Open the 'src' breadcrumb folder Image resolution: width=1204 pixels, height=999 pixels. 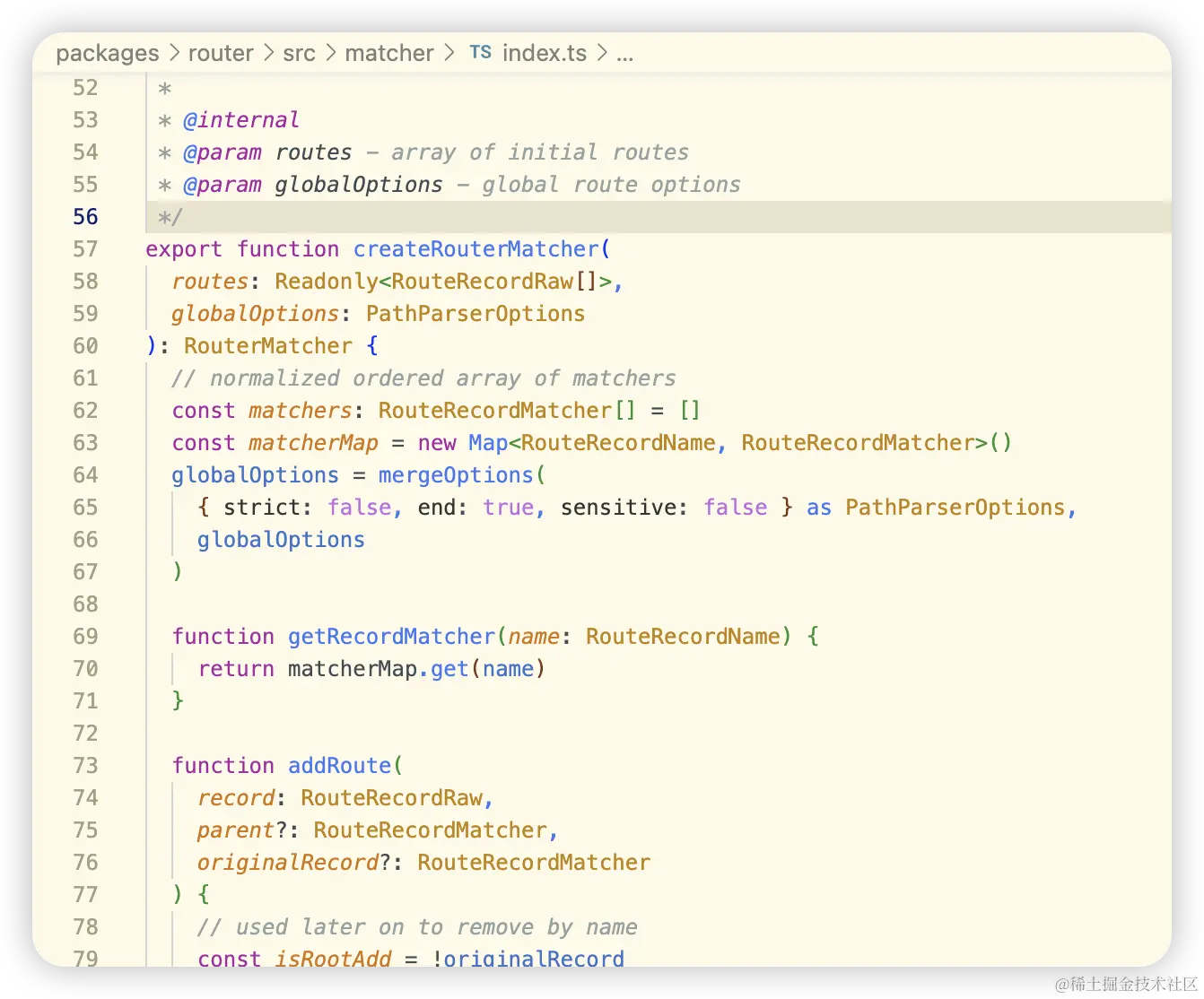click(x=299, y=54)
